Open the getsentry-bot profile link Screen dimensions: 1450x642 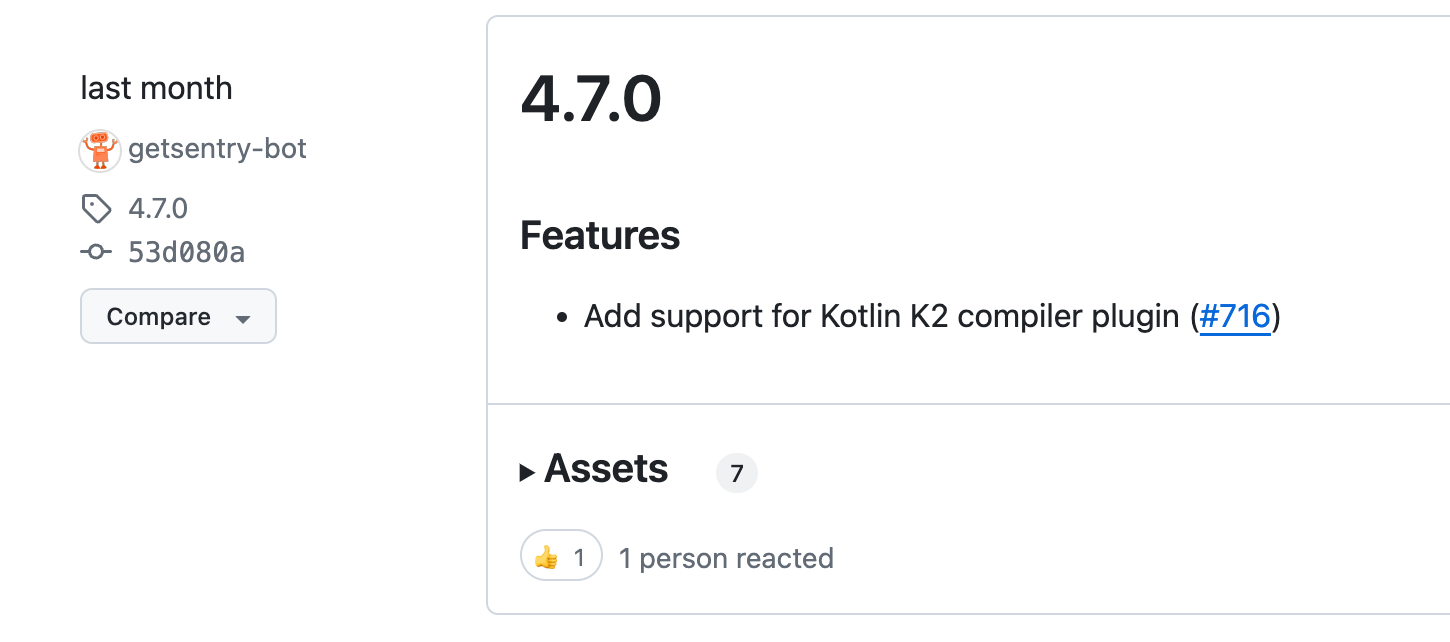tap(217, 149)
